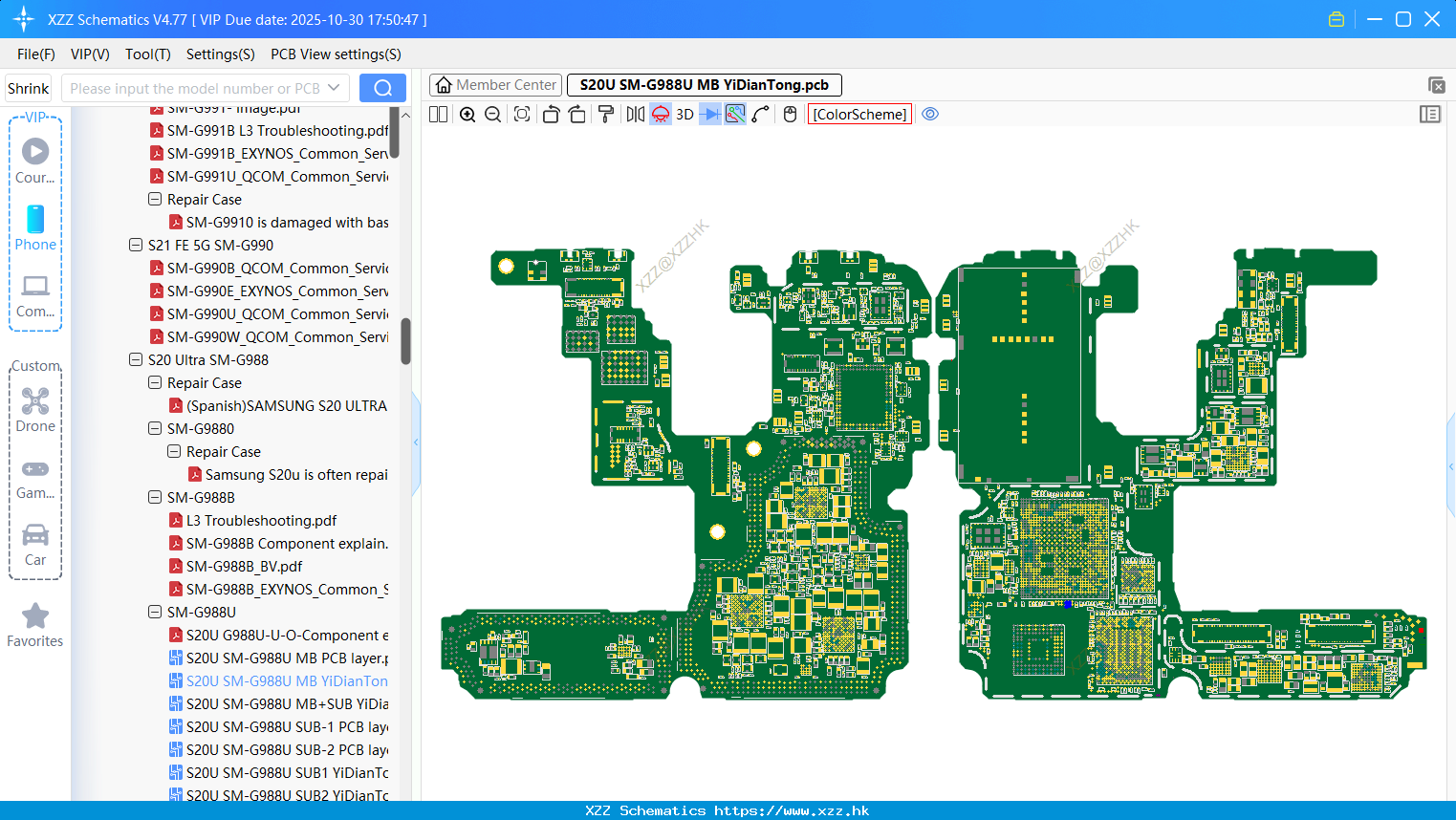Image resolution: width=1456 pixels, height=820 pixels.
Task: Collapse the S20 Ultra SM-G988 node
Action: (x=136, y=359)
